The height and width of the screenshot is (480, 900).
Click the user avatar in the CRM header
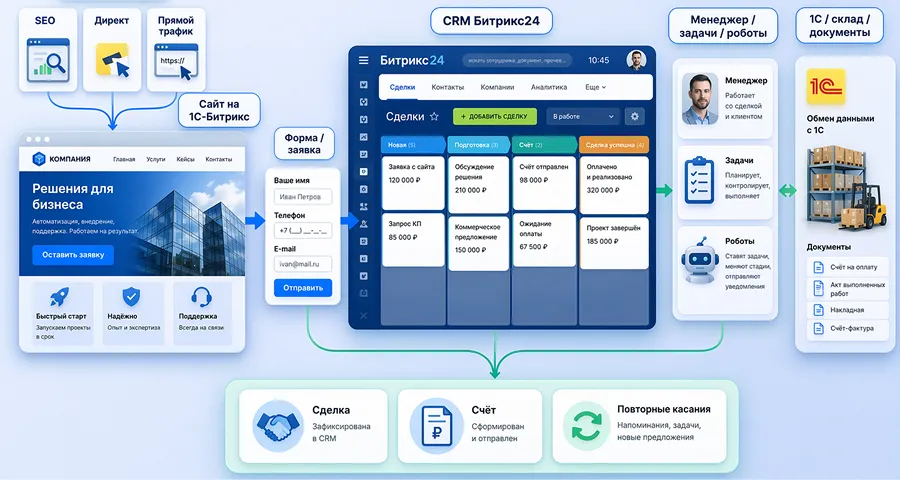pos(636,60)
